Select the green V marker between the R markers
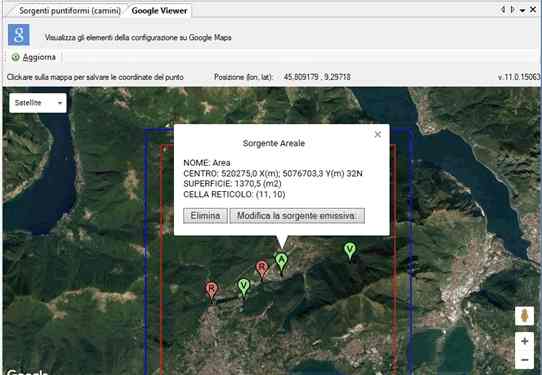This screenshot has height=375, width=542. (244, 288)
